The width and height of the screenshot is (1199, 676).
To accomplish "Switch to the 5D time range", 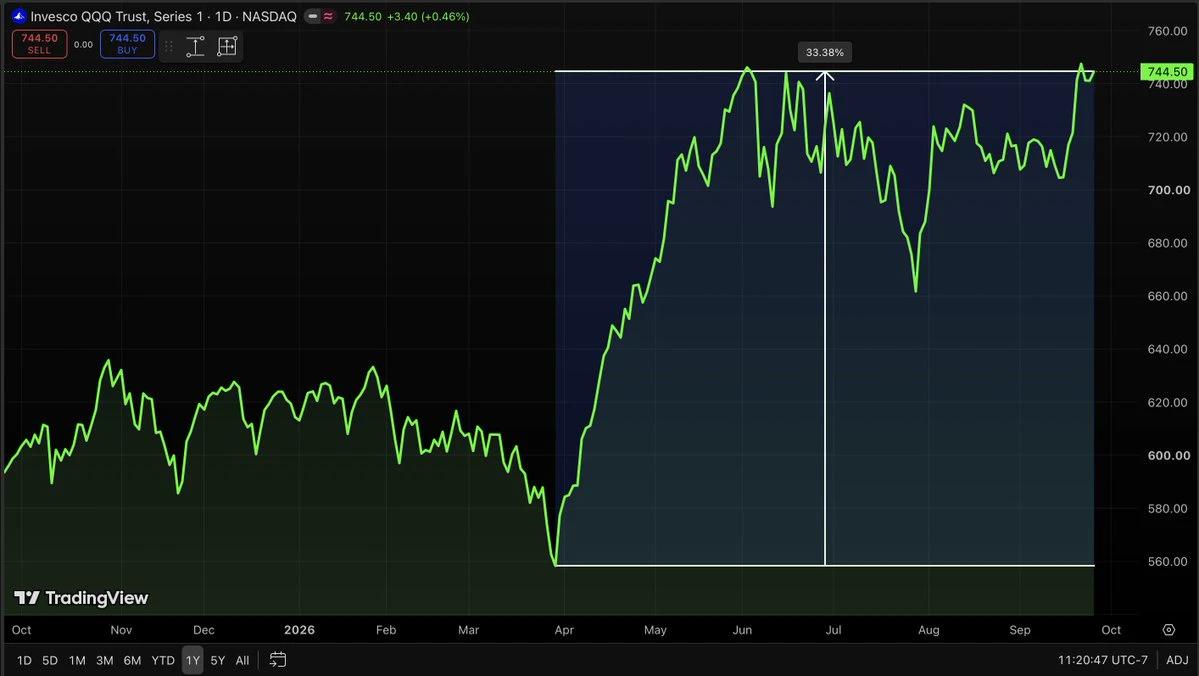I will point(50,660).
